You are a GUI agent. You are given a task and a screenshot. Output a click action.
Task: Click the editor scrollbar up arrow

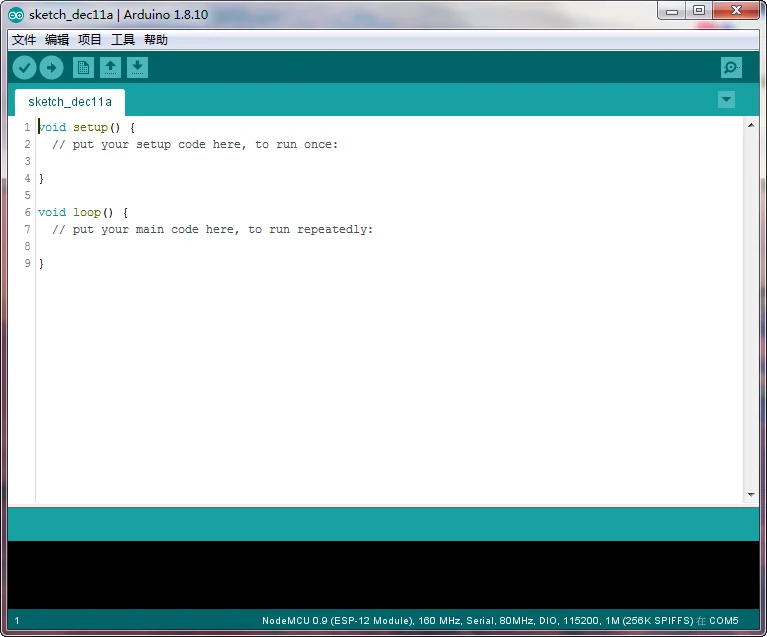tap(751, 125)
